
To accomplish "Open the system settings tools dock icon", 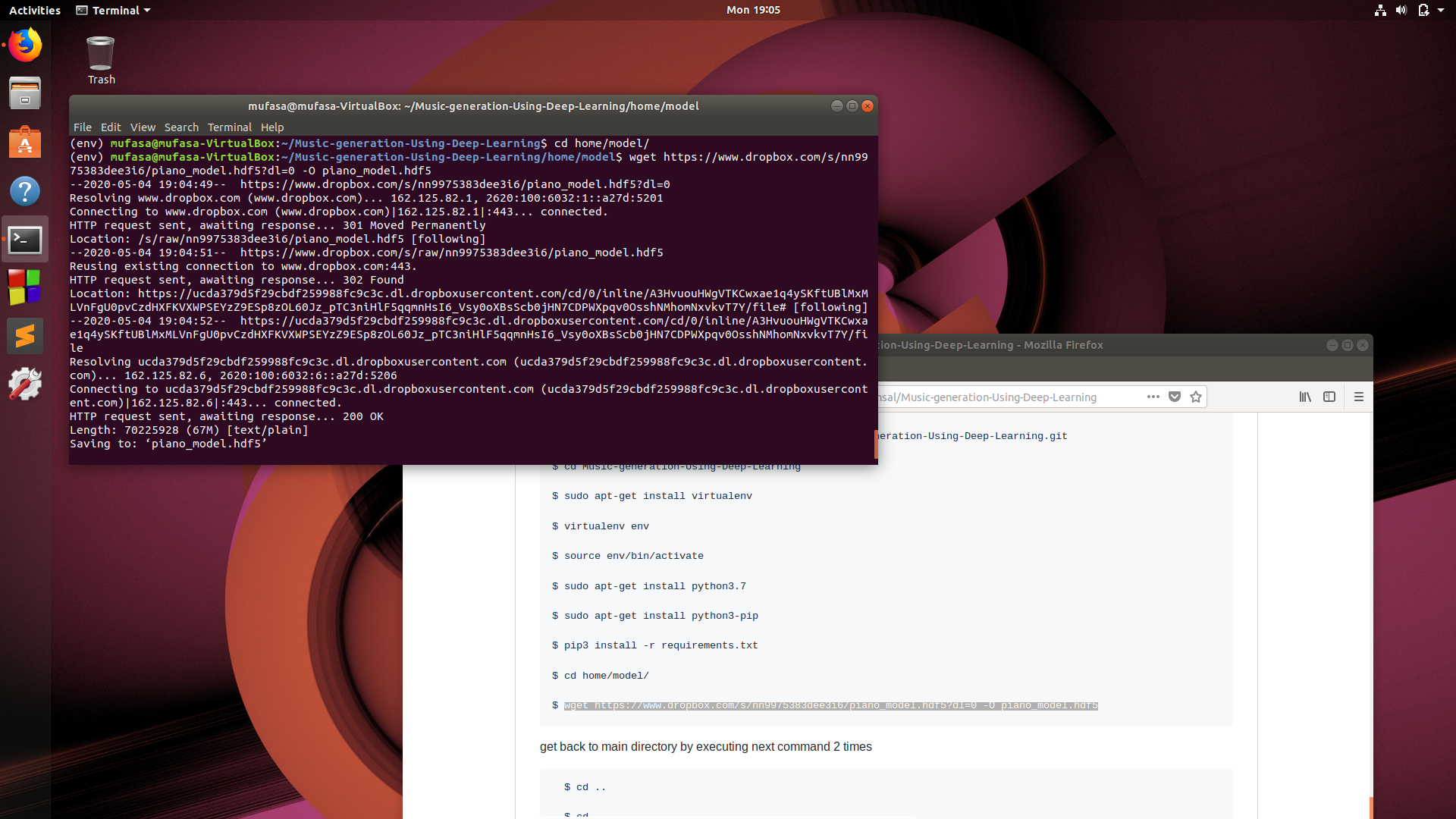I will [25, 384].
